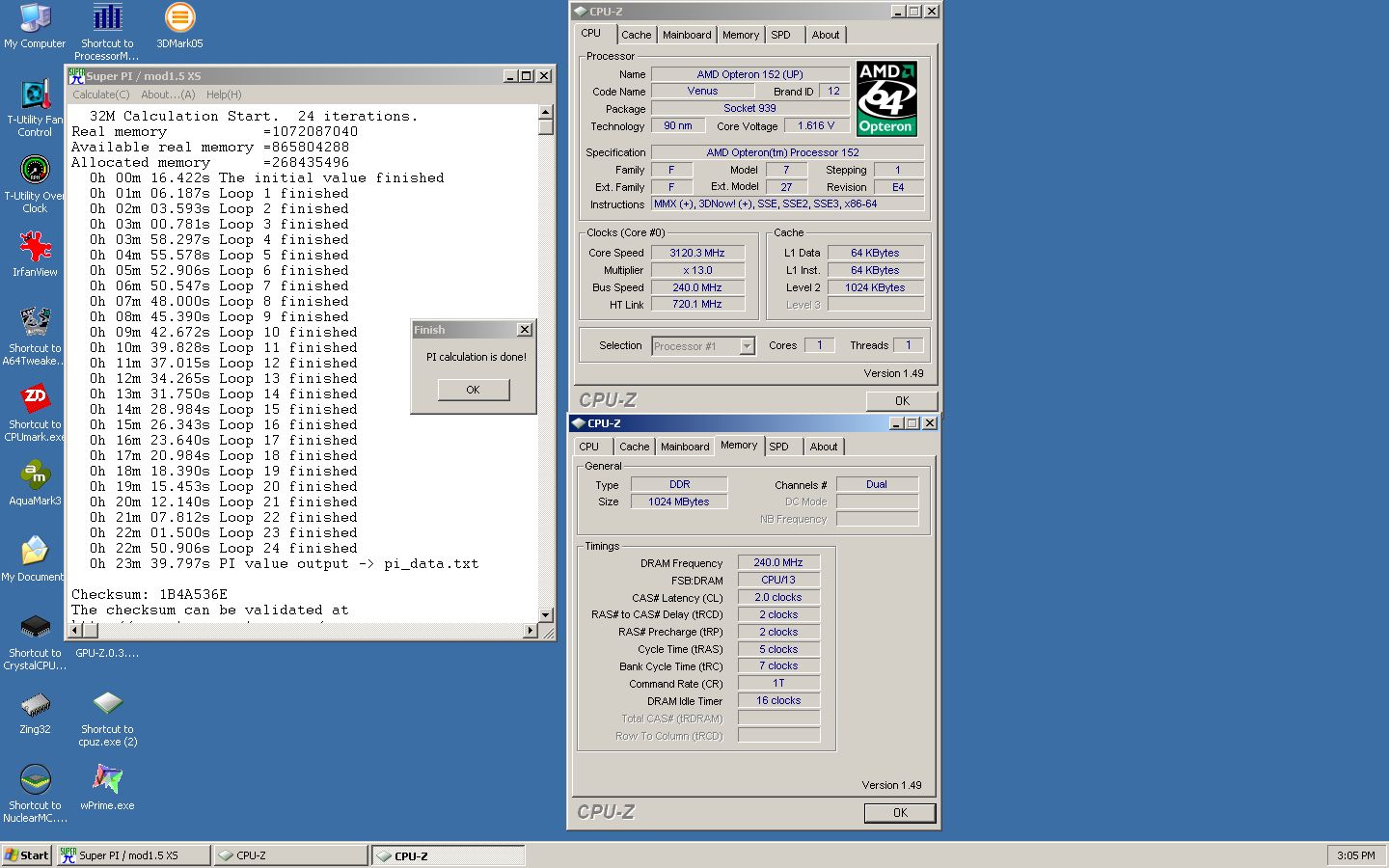The width and height of the screenshot is (1389, 868).
Task: Switch to Memory tab in upper CPU-Z
Action: [741, 35]
